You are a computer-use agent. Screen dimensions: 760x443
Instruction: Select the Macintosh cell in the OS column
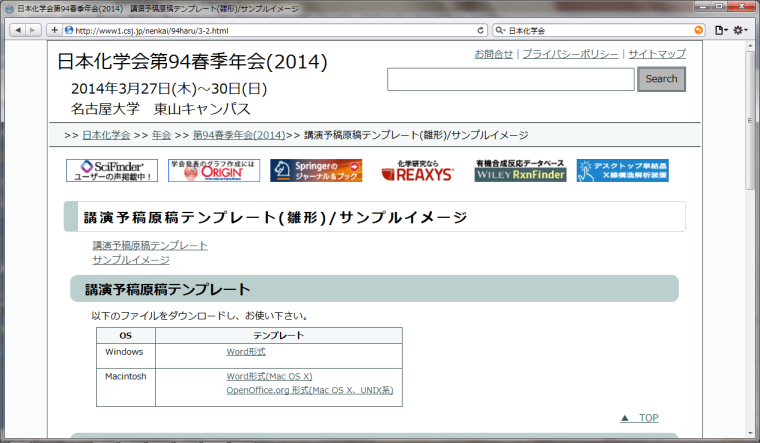pyautogui.click(x=126, y=387)
